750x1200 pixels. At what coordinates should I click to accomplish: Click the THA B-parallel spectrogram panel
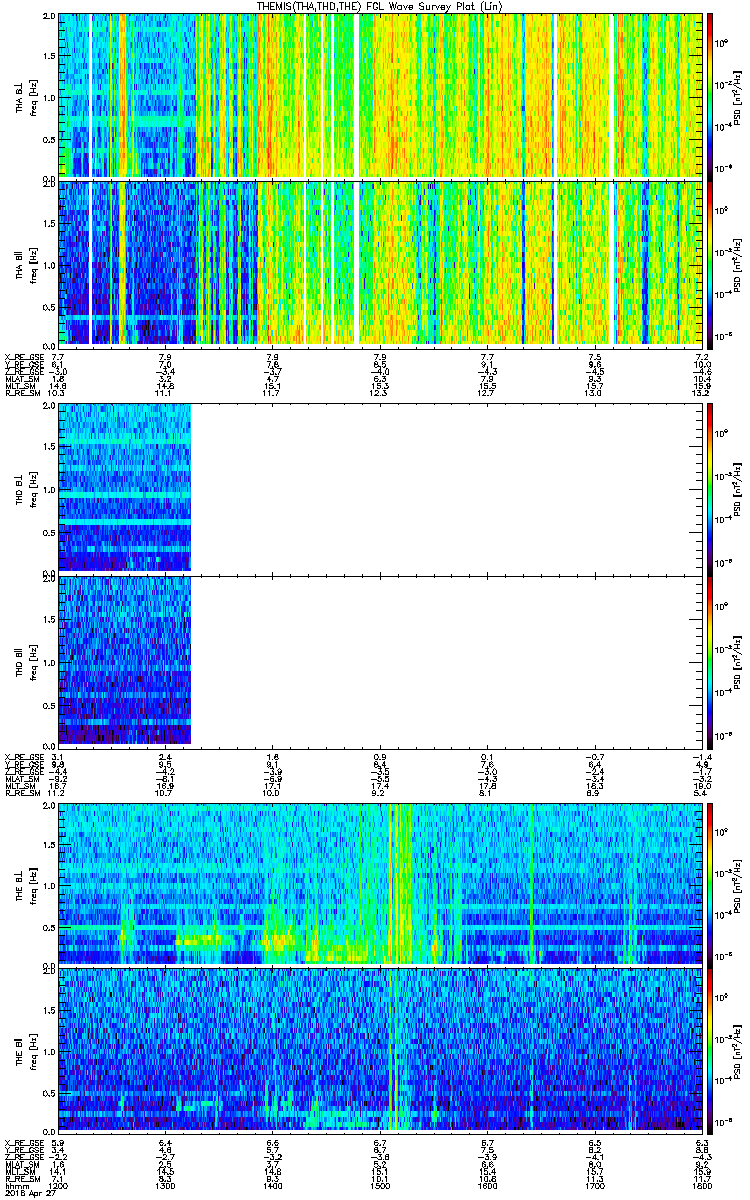[381, 263]
